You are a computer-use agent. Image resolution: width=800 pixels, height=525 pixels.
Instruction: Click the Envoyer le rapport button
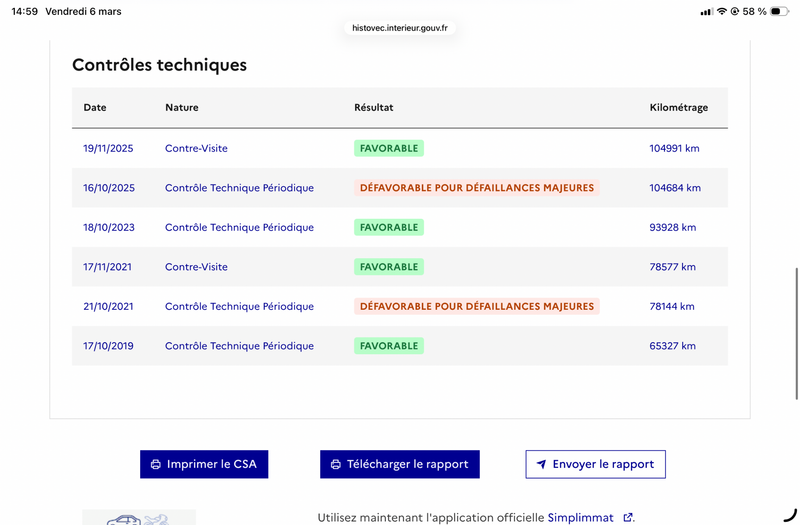595,464
